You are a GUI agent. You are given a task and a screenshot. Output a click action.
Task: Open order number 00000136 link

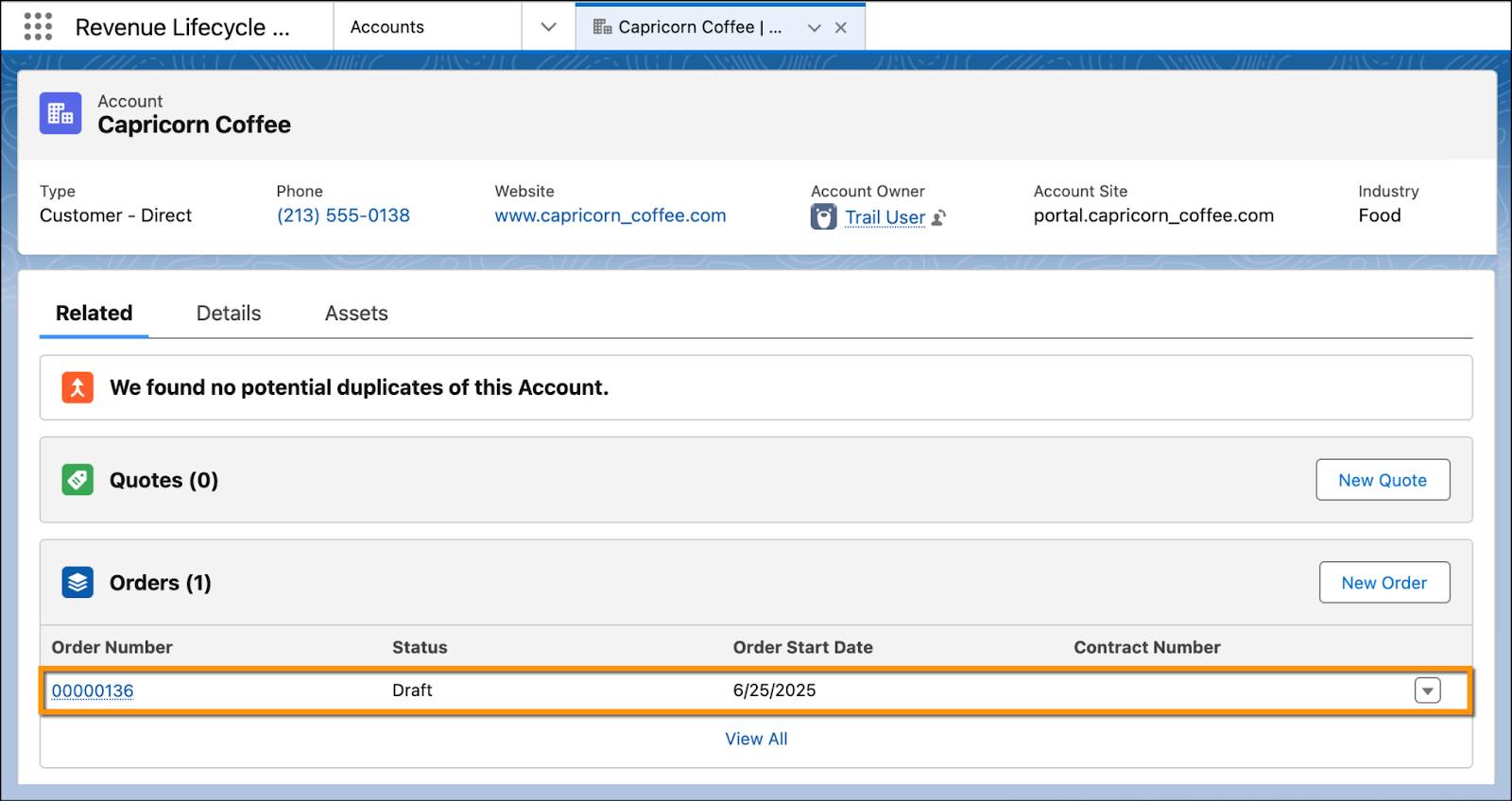[93, 690]
